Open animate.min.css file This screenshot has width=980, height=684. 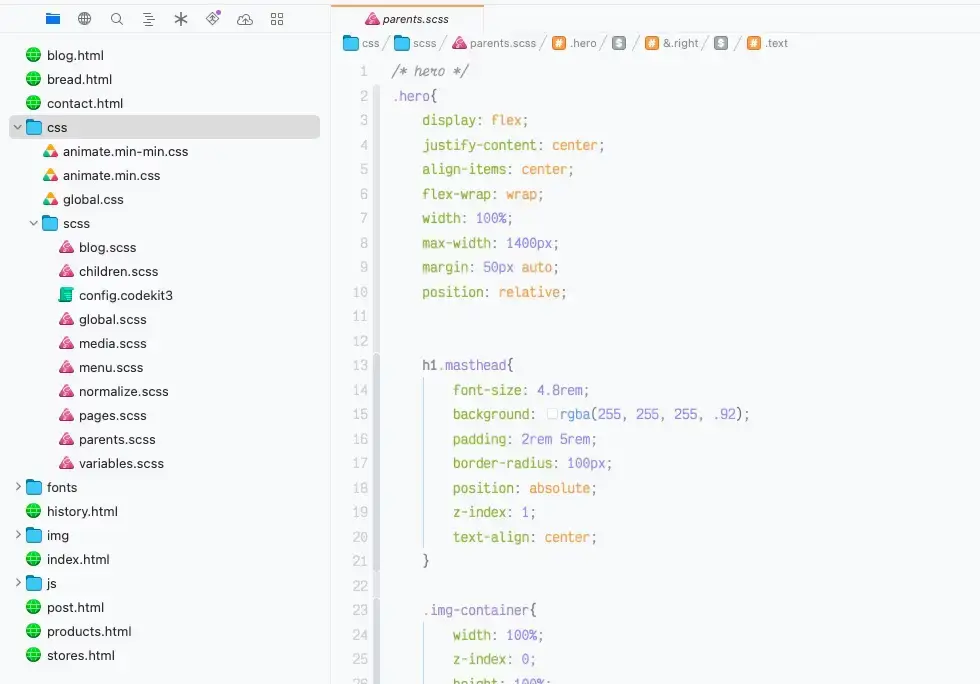[111, 175]
